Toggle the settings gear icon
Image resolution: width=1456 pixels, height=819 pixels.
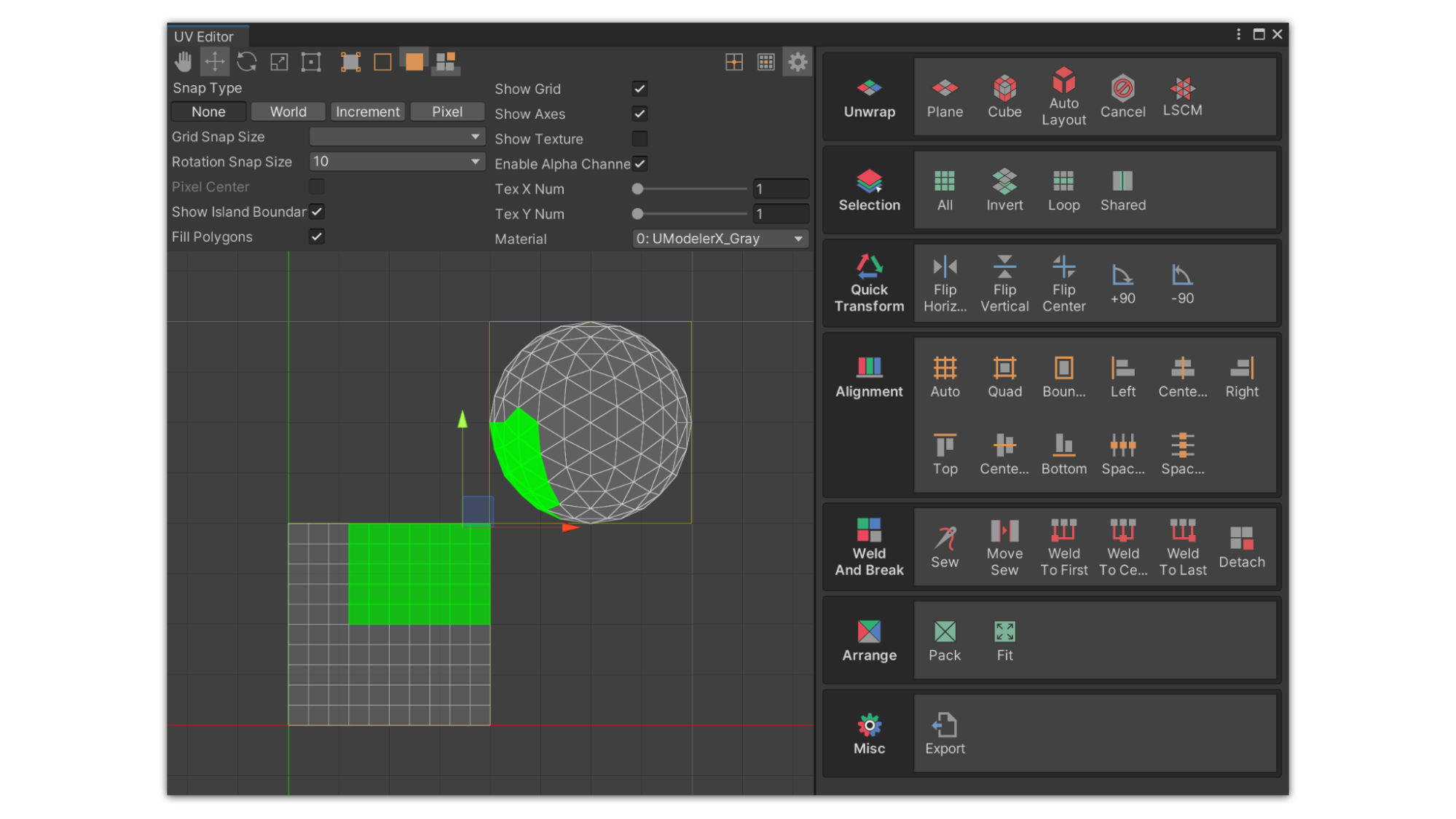798,62
